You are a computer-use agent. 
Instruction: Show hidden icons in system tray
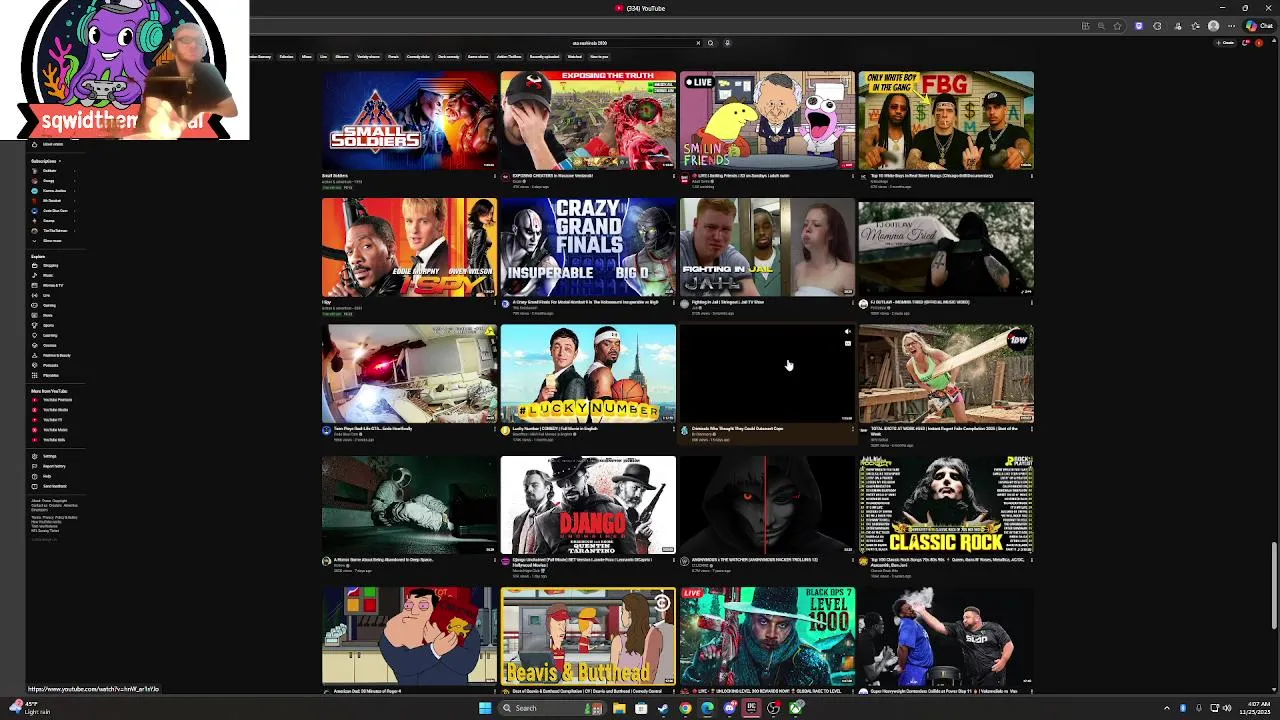[x=1166, y=708]
